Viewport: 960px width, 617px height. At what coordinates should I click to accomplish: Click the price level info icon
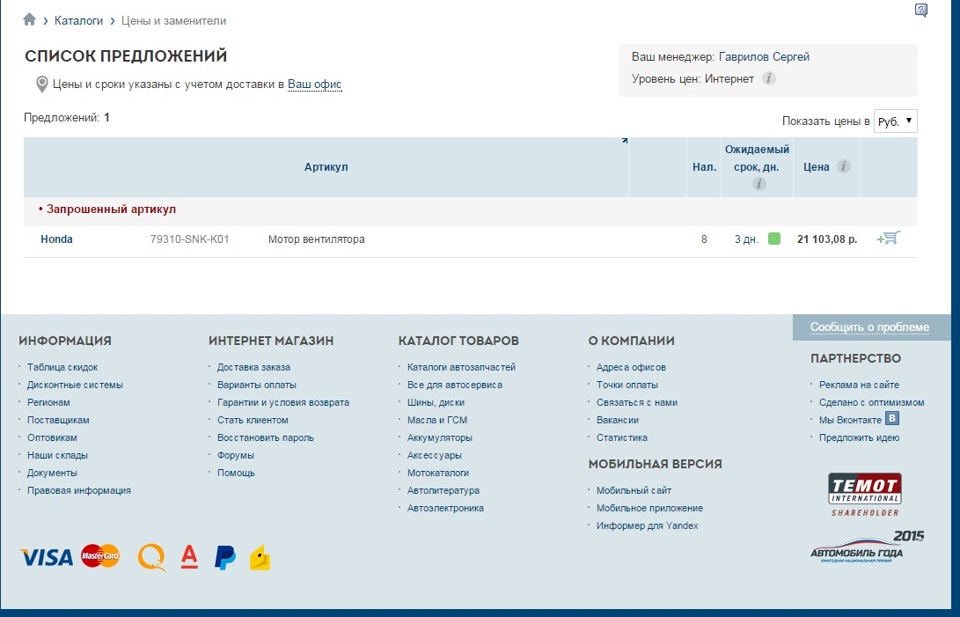768,78
